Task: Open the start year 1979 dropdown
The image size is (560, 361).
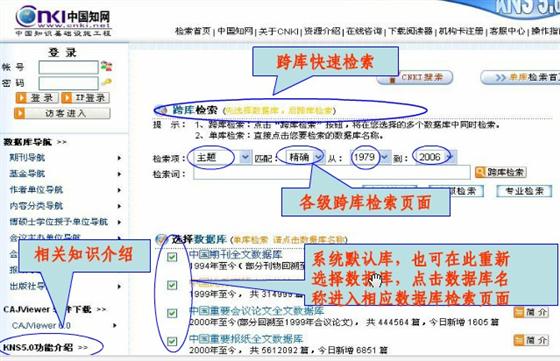Action: coord(385,157)
